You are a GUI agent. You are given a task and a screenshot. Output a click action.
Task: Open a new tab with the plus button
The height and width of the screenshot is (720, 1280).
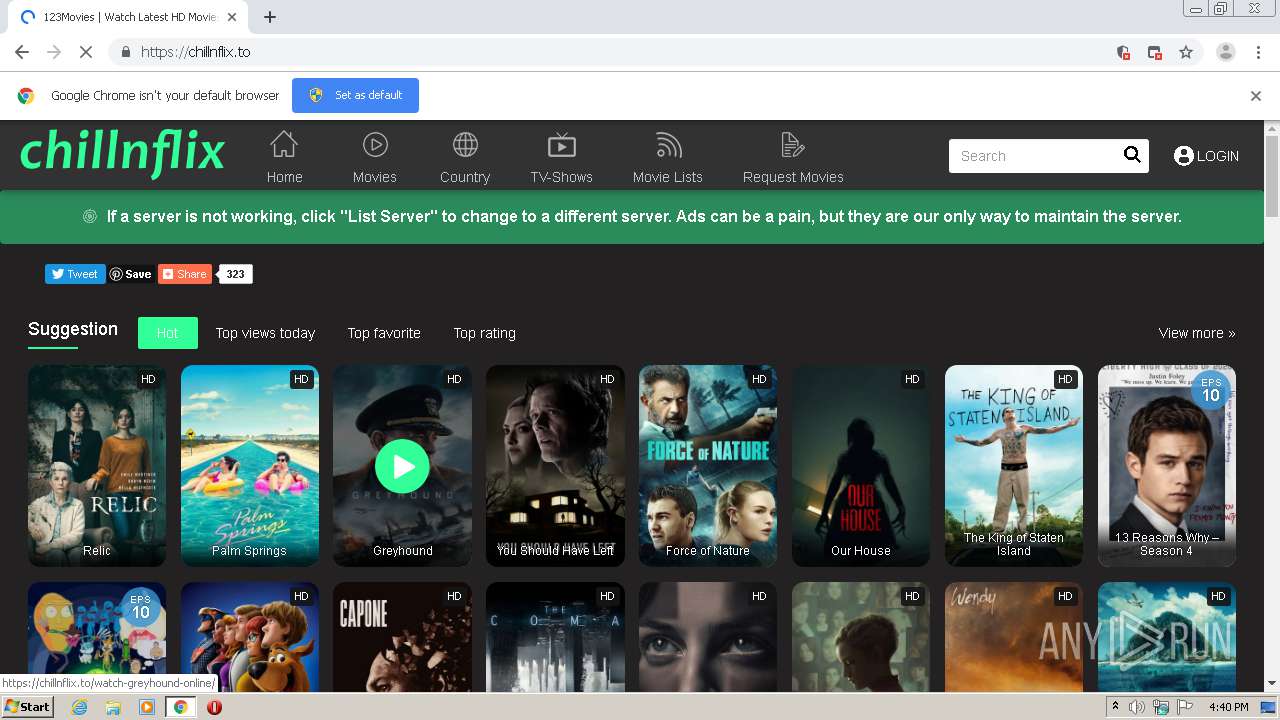pyautogui.click(x=270, y=17)
